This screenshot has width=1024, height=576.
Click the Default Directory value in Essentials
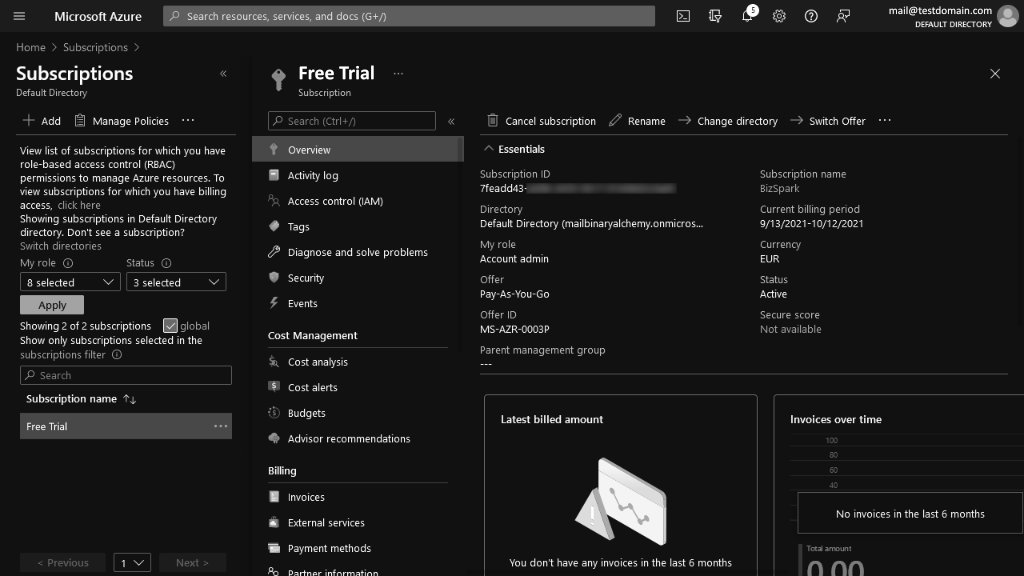click(x=592, y=223)
